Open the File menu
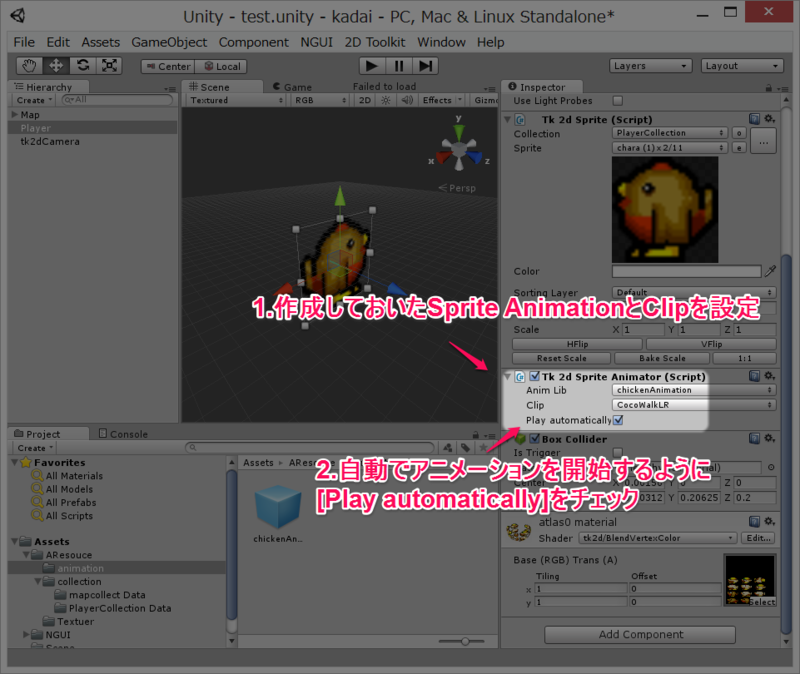The width and height of the screenshot is (800, 674). pyautogui.click(x=24, y=42)
